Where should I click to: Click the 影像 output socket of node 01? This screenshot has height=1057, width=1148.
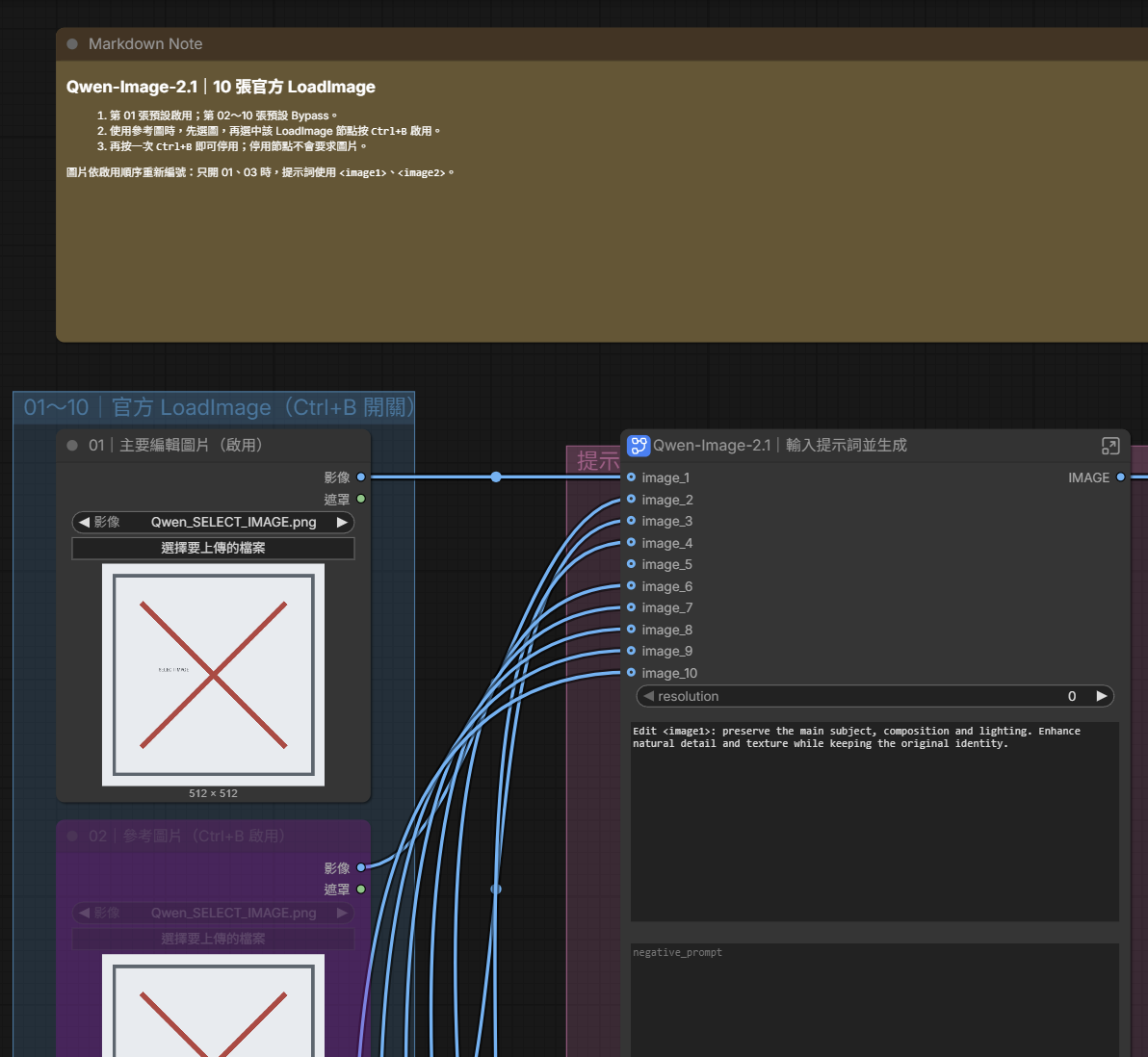361,477
